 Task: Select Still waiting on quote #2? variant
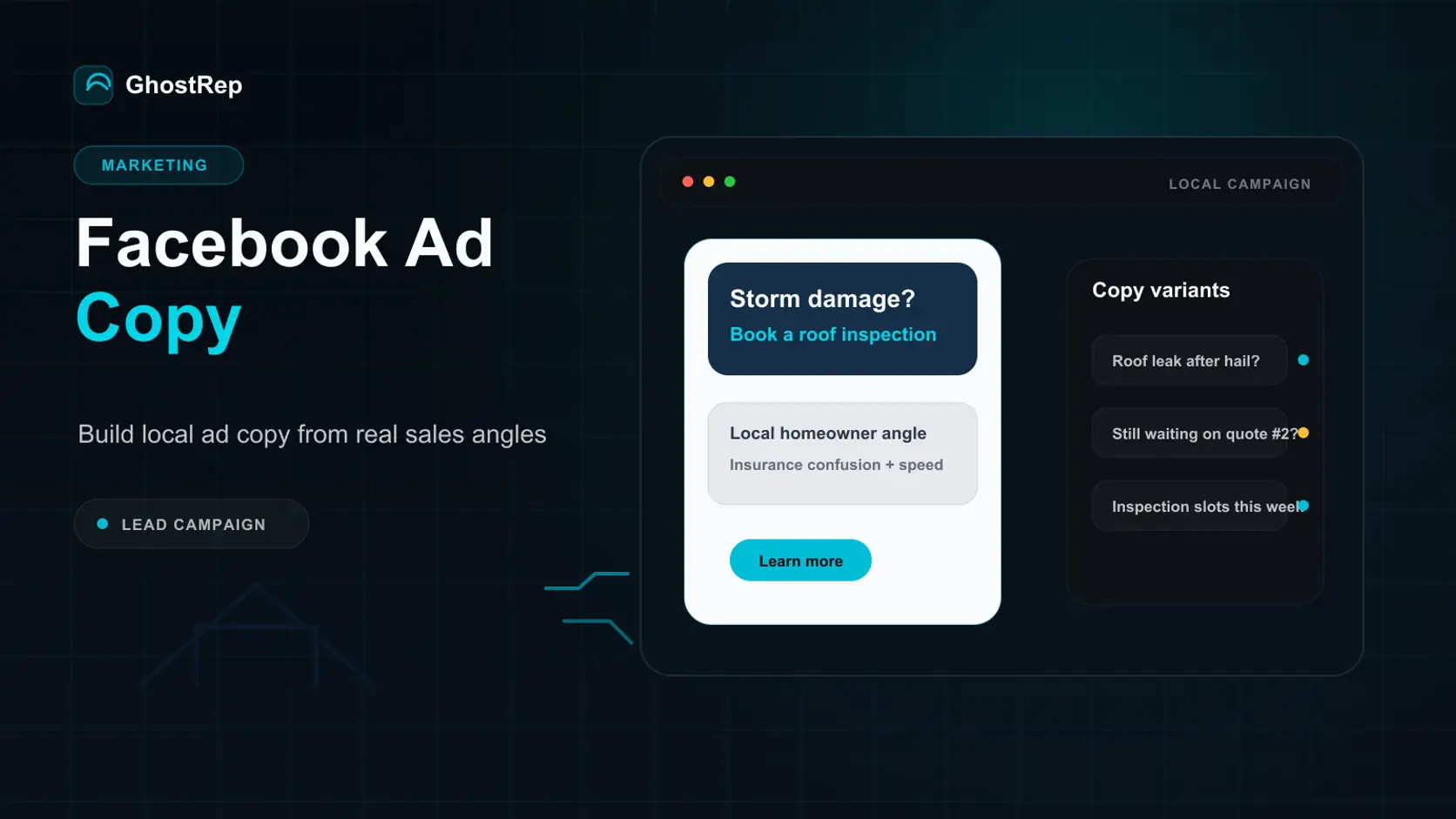pos(1189,433)
